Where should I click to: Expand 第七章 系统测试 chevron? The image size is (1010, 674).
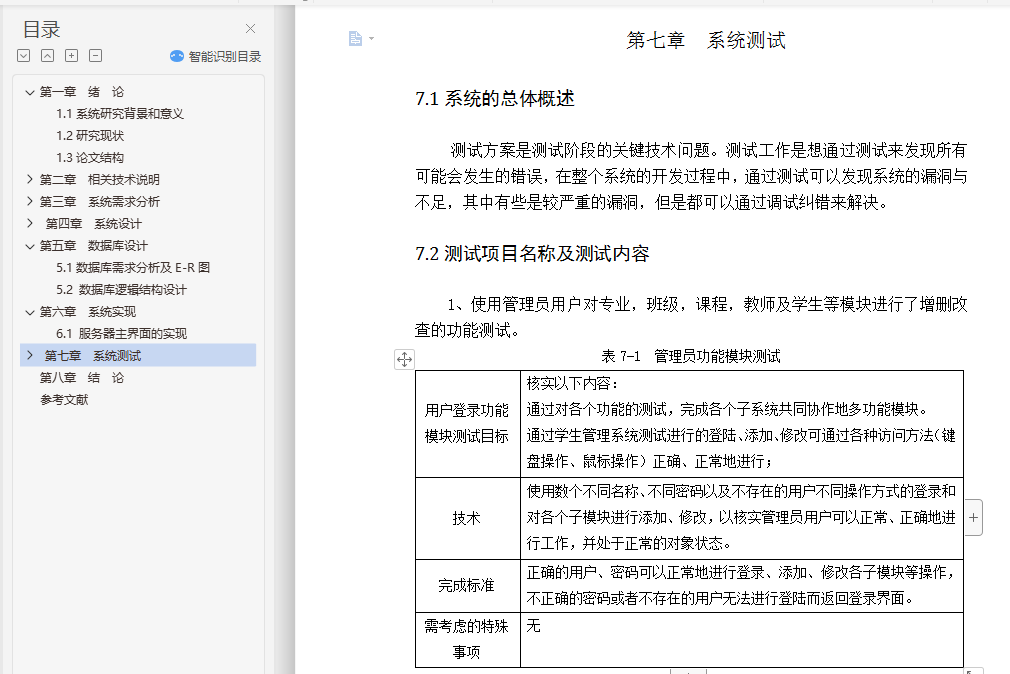pyautogui.click(x=30, y=355)
